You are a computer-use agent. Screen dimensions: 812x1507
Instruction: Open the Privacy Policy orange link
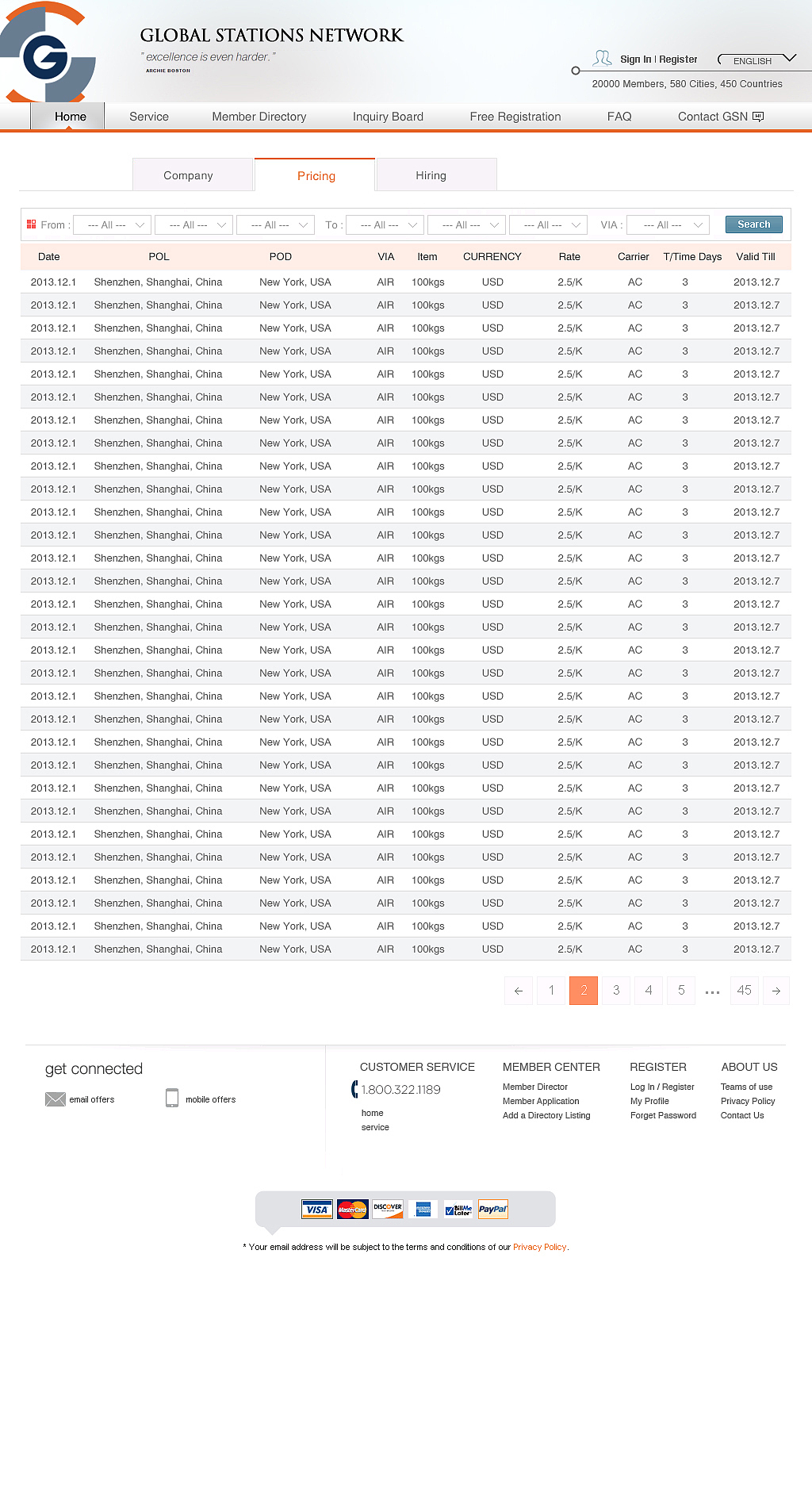click(x=539, y=1247)
